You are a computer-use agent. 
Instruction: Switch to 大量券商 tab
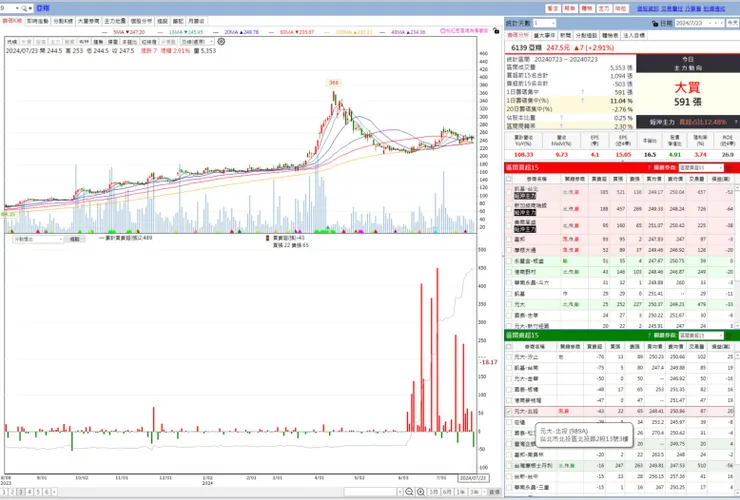[x=88, y=21]
